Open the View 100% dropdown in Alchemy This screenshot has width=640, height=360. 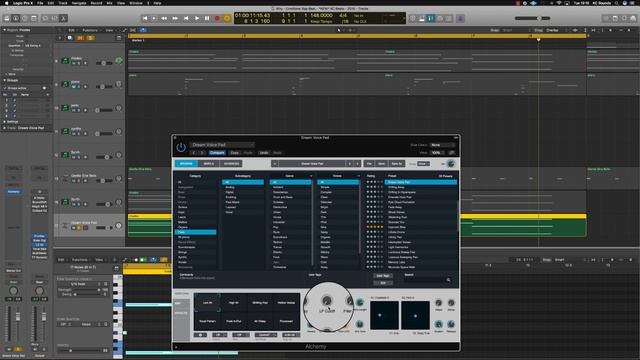pyautogui.click(x=438, y=153)
